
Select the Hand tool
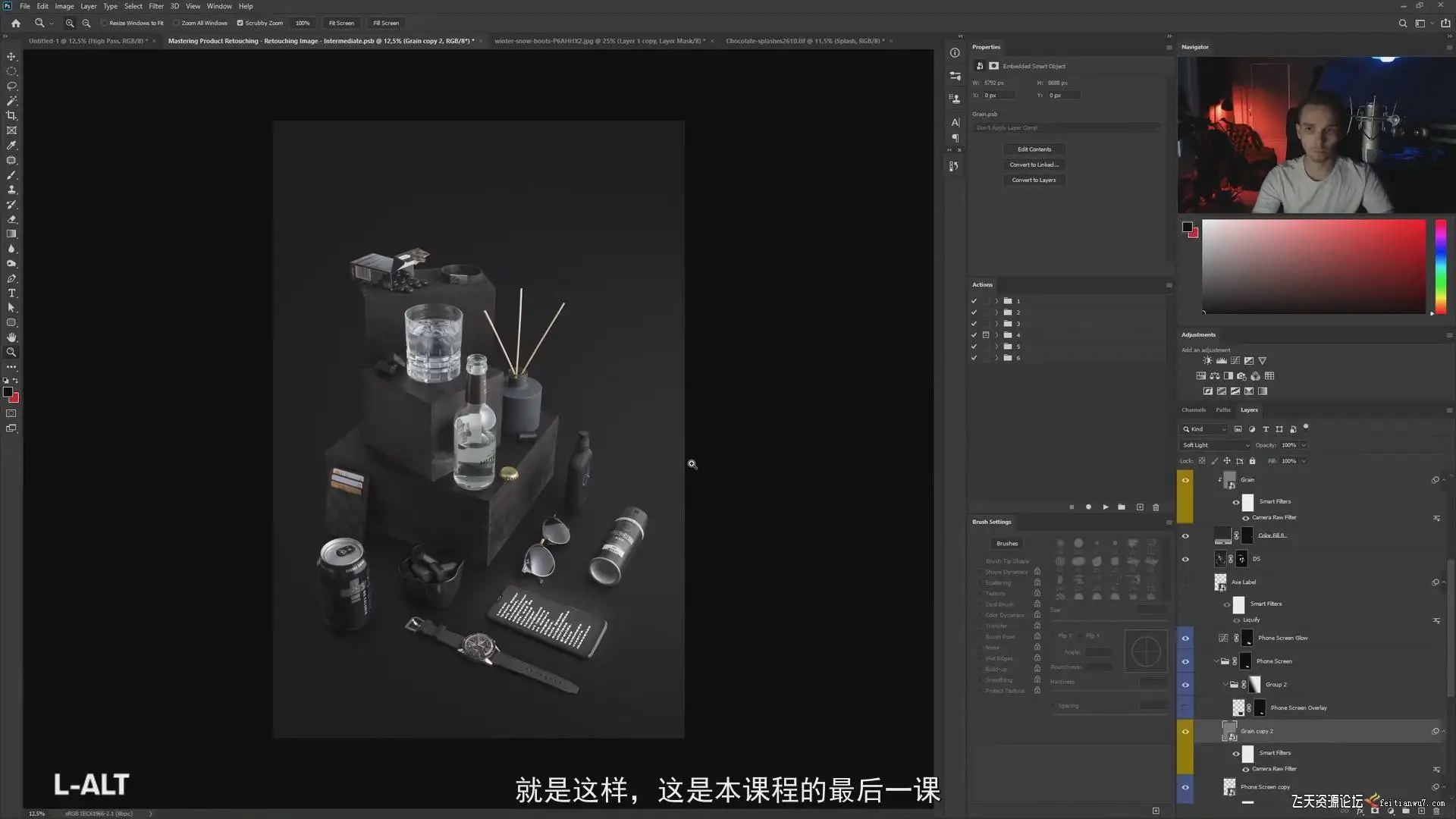[x=11, y=337]
